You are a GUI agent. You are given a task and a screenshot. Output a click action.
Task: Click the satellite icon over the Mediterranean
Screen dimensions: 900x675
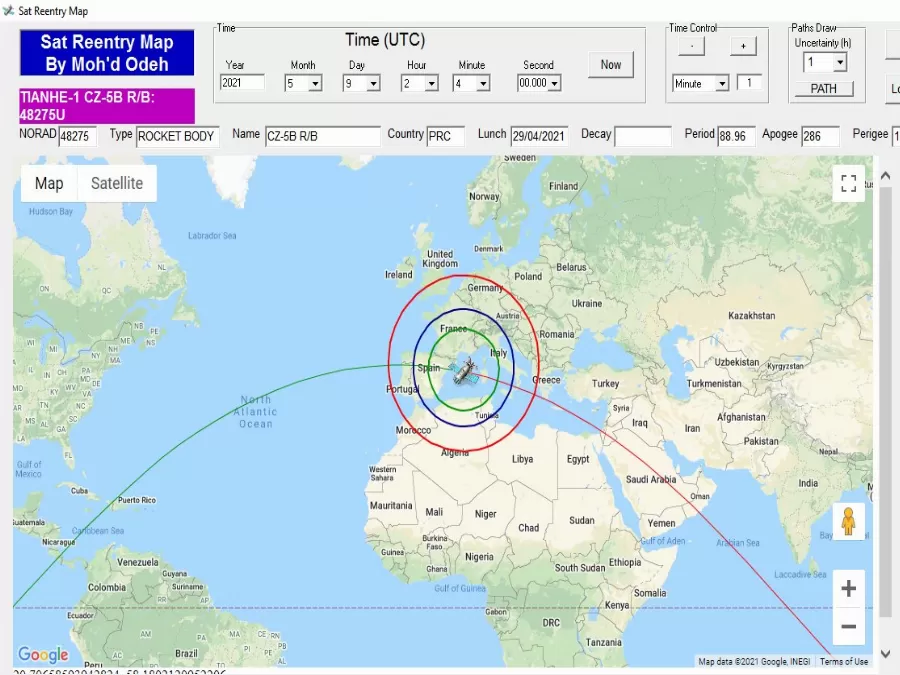pos(464,370)
